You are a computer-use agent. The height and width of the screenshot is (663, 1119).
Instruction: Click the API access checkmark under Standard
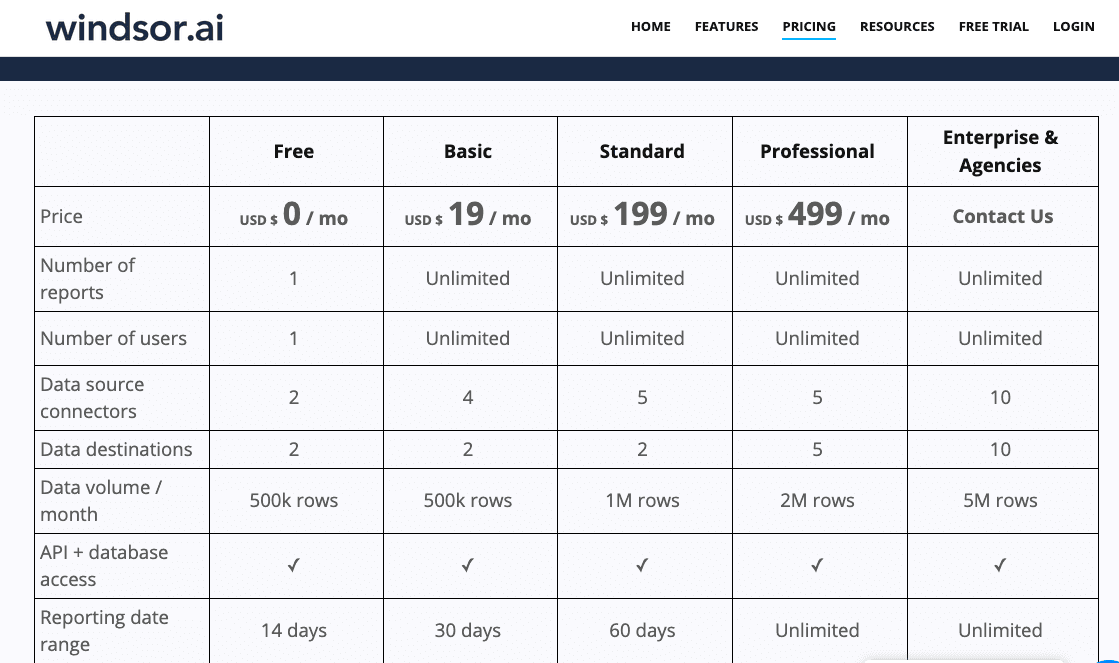[642, 565]
